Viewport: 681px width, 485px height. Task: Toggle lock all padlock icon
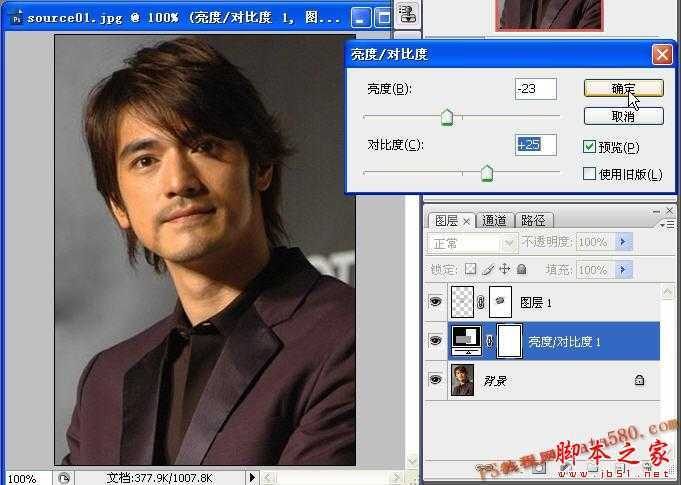coord(522,269)
